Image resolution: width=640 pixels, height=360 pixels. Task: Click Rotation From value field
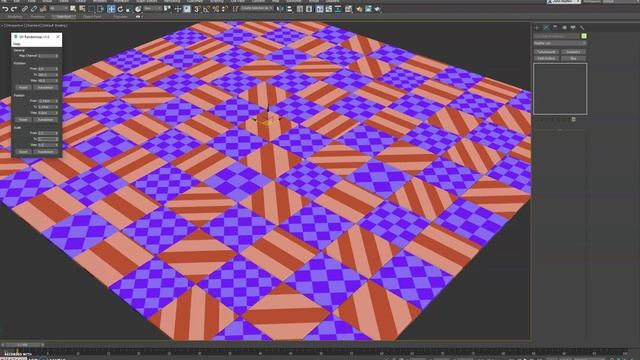point(48,69)
